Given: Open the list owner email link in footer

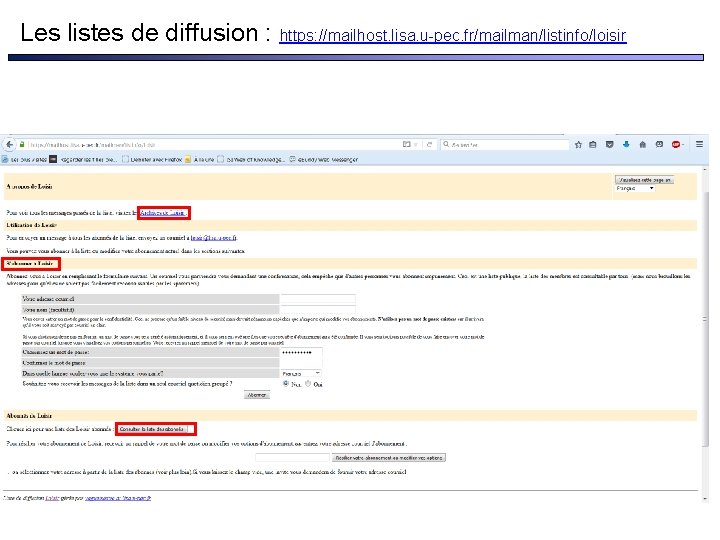Looking at the screenshot, I should tap(118, 498).
